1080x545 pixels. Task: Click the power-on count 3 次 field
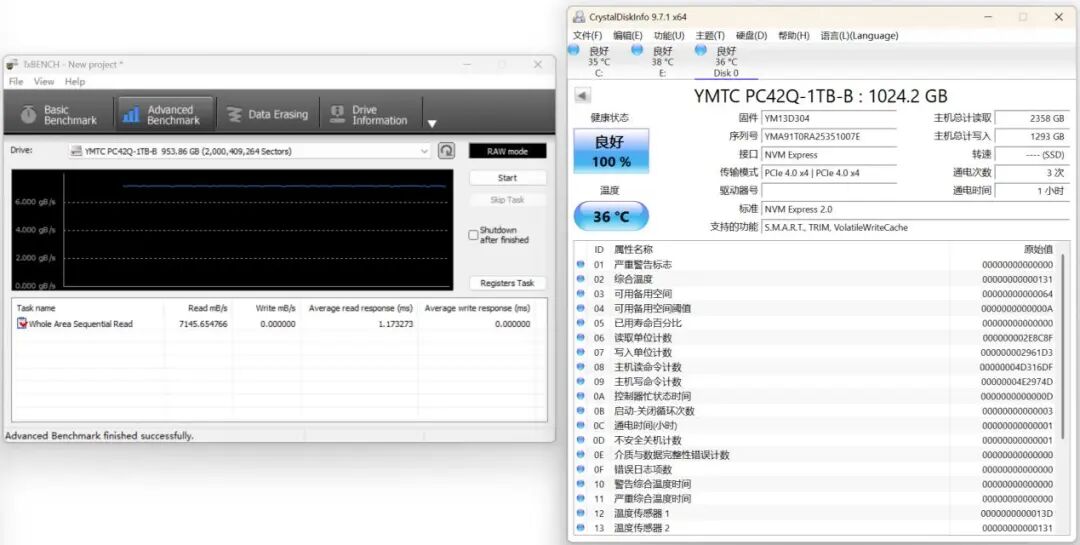(1032, 172)
